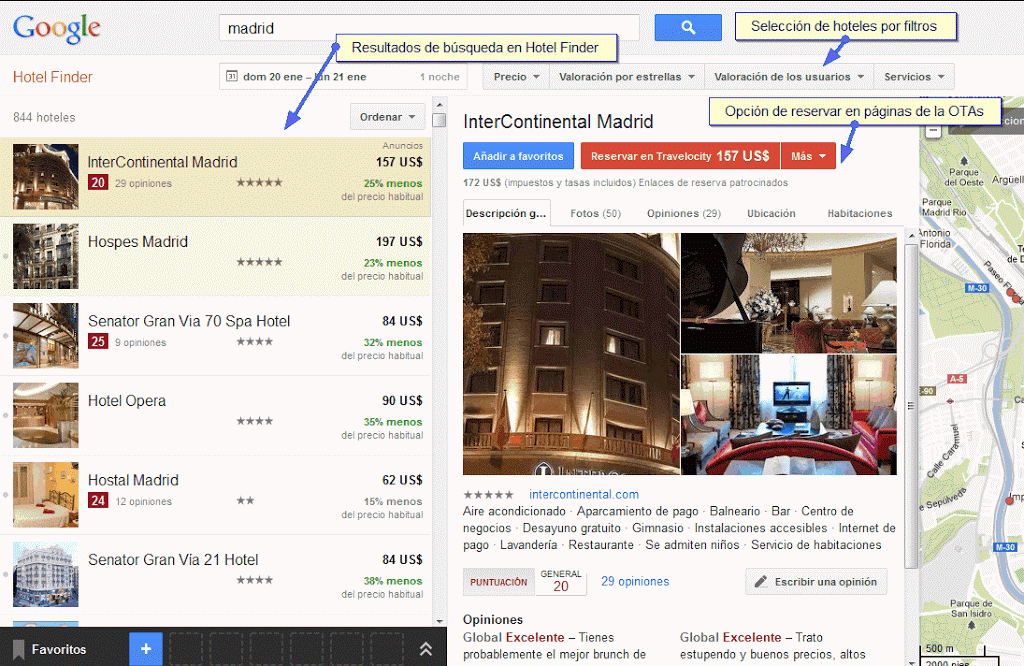Click the red 24 rating badge of Hostal Madrid
This screenshot has width=1024, height=666.
coord(98,501)
